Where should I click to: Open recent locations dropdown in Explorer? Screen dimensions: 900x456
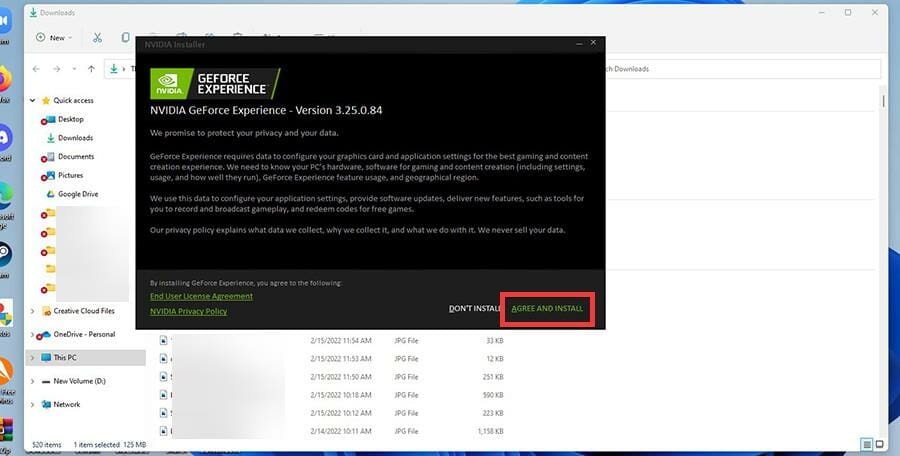point(74,69)
